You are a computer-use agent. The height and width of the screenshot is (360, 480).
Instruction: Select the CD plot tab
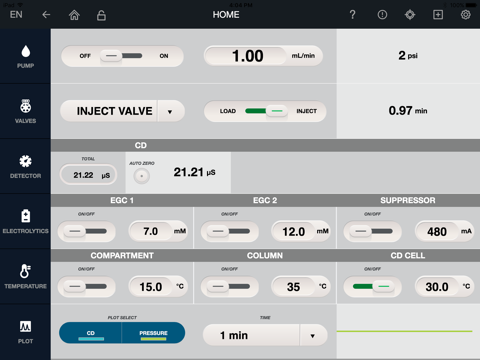[91, 333]
